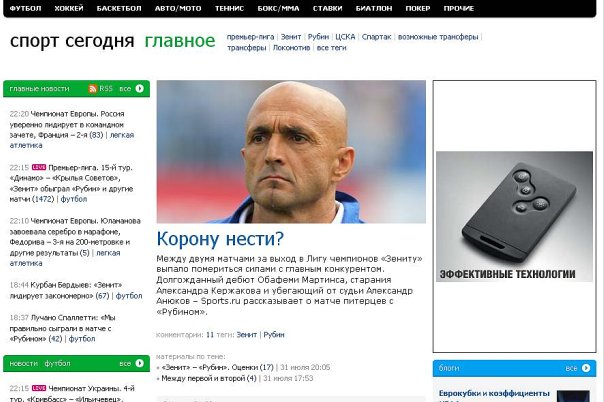The width and height of the screenshot is (604, 402).
Task: Select БИАТЛОН in top navigation
Action: (374, 8)
